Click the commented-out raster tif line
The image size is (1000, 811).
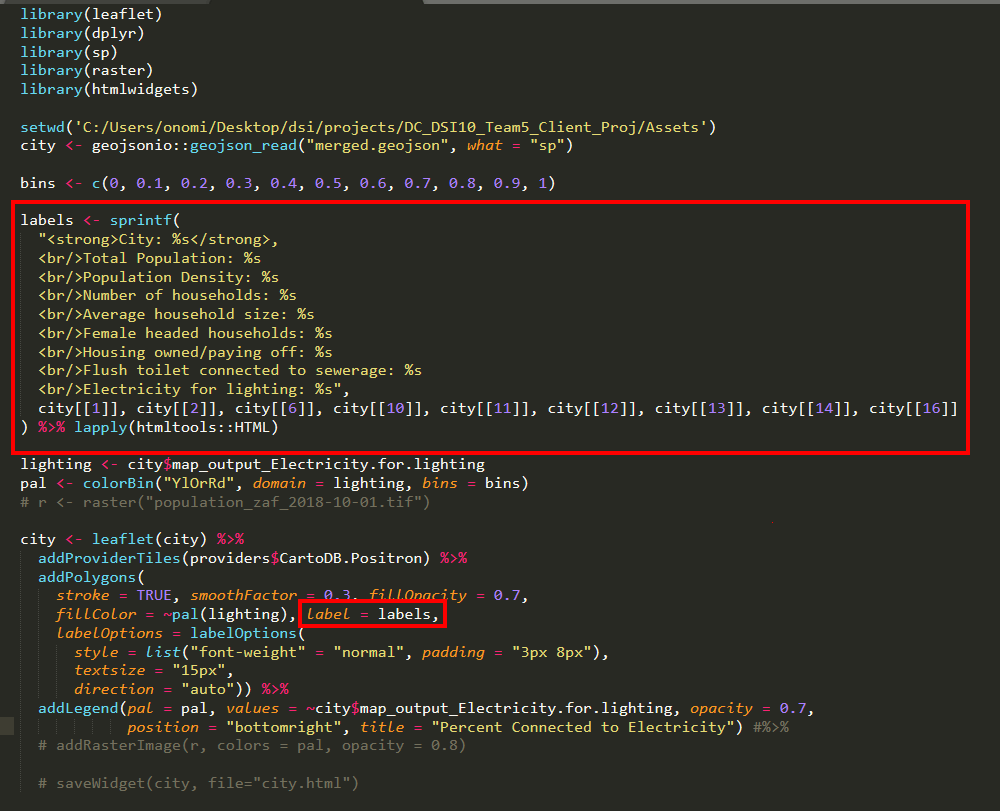point(225,502)
